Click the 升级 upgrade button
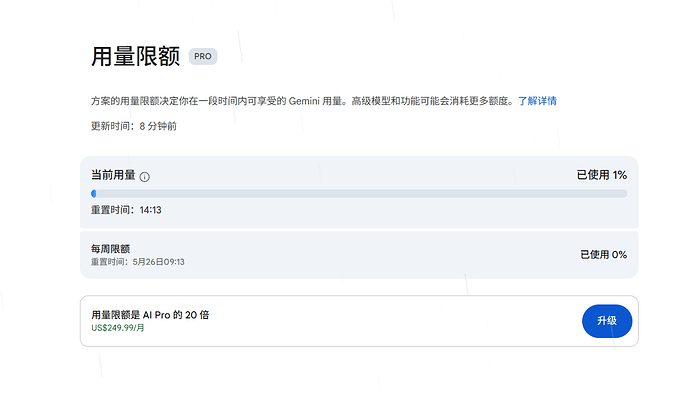 point(607,321)
